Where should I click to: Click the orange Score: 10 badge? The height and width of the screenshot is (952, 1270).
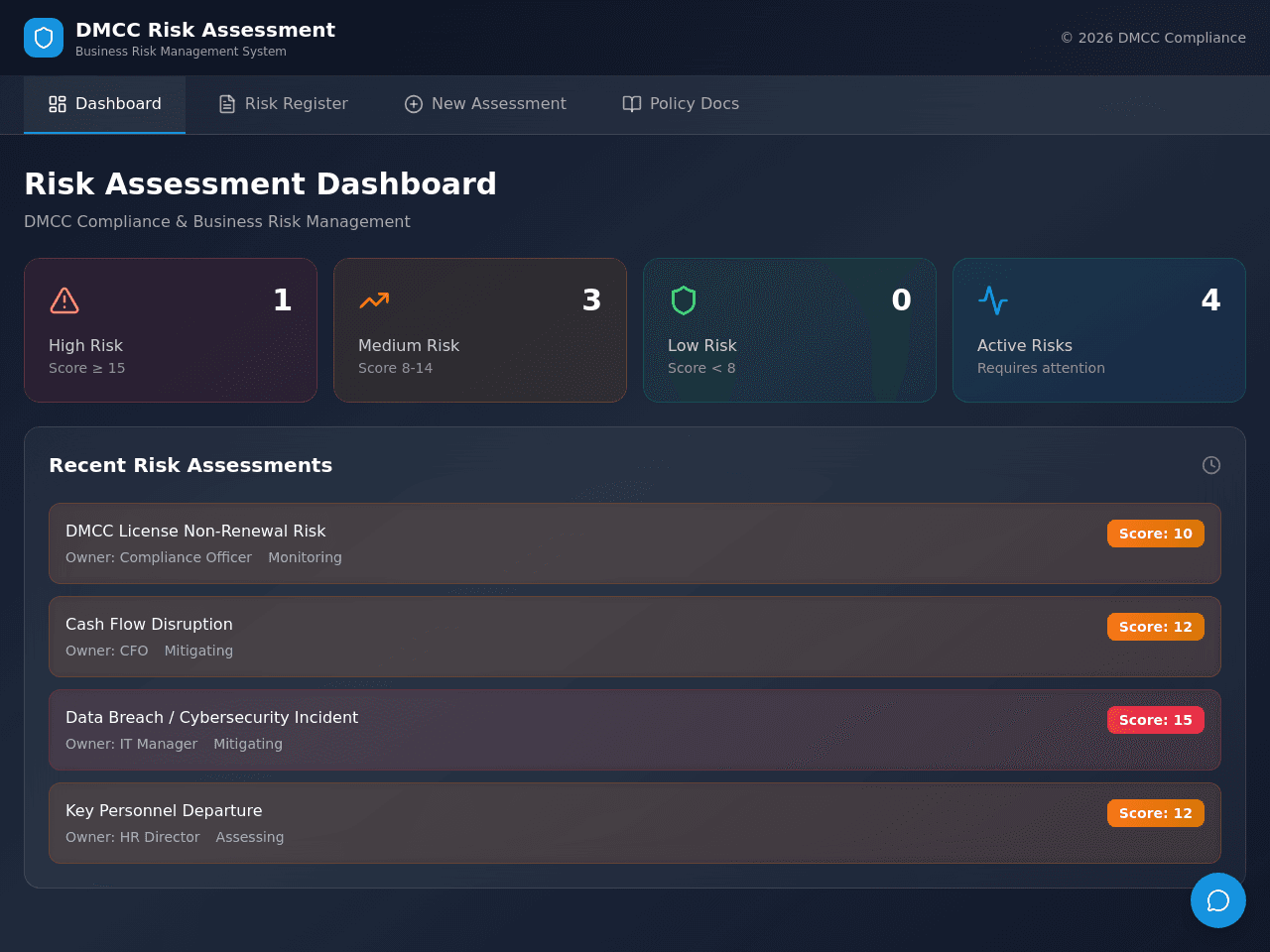1156,534
